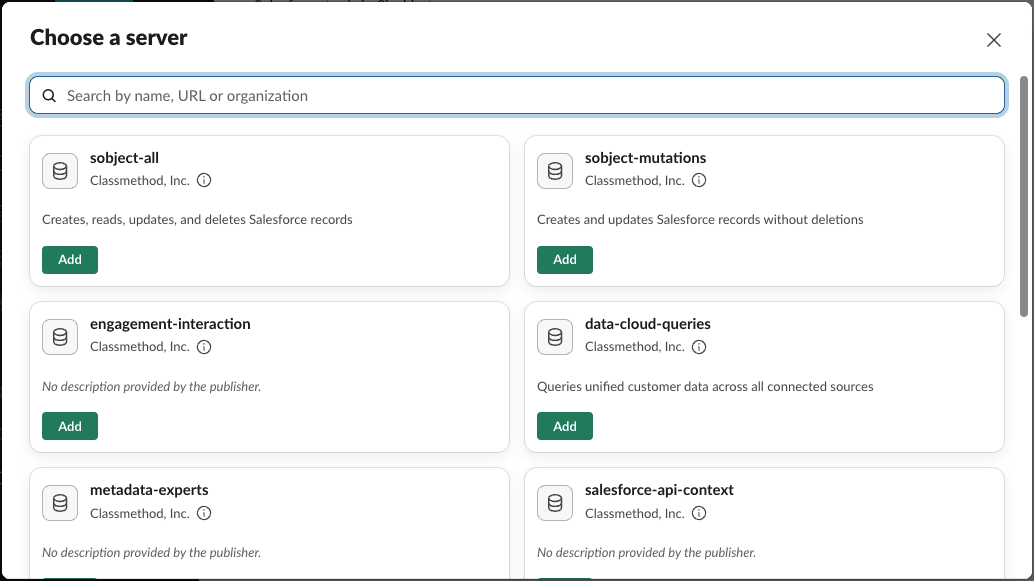Click the metadata-experts server name
1034x581 pixels.
pyautogui.click(x=149, y=490)
